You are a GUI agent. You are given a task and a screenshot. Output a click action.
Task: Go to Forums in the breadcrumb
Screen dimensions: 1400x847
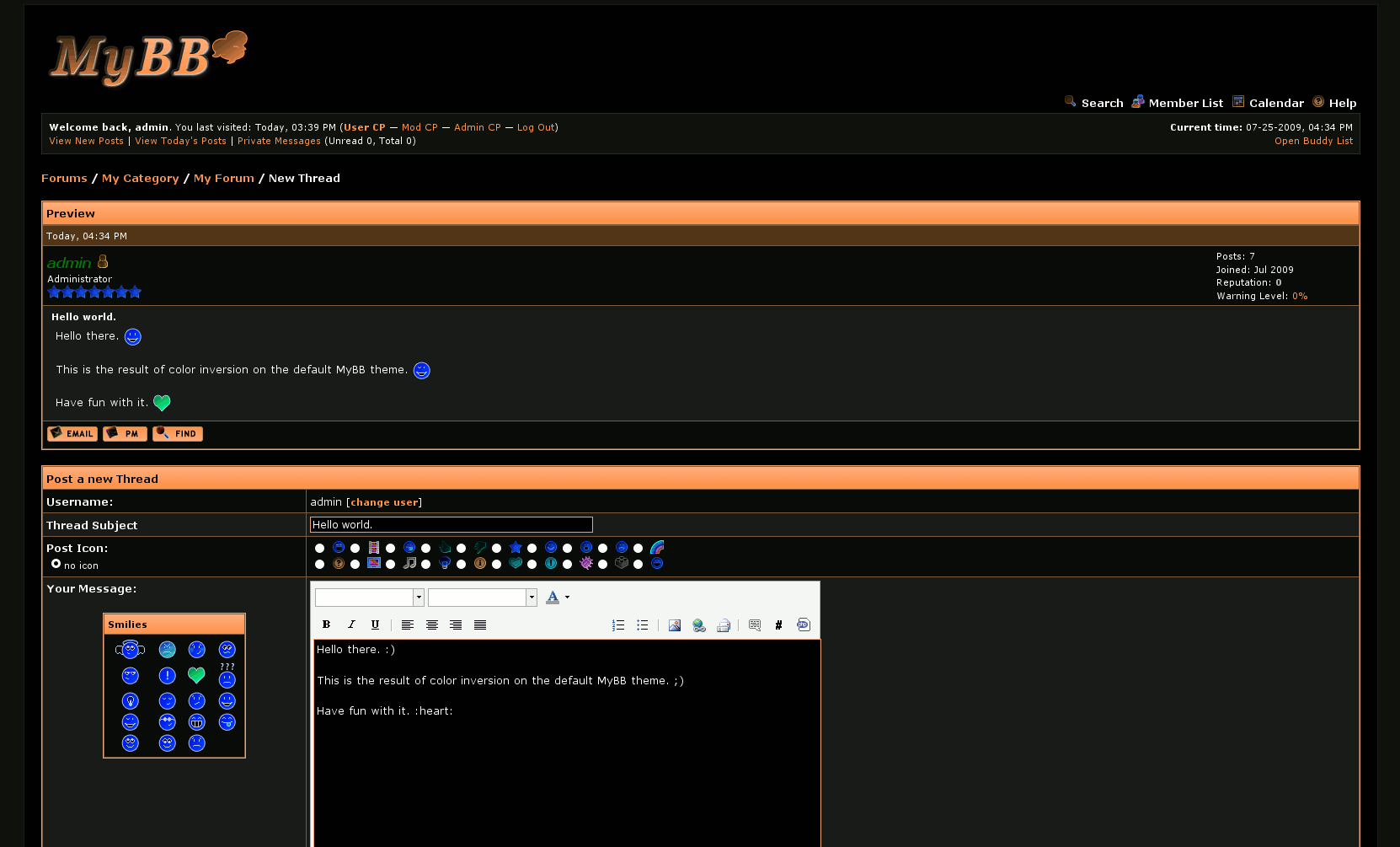click(64, 179)
